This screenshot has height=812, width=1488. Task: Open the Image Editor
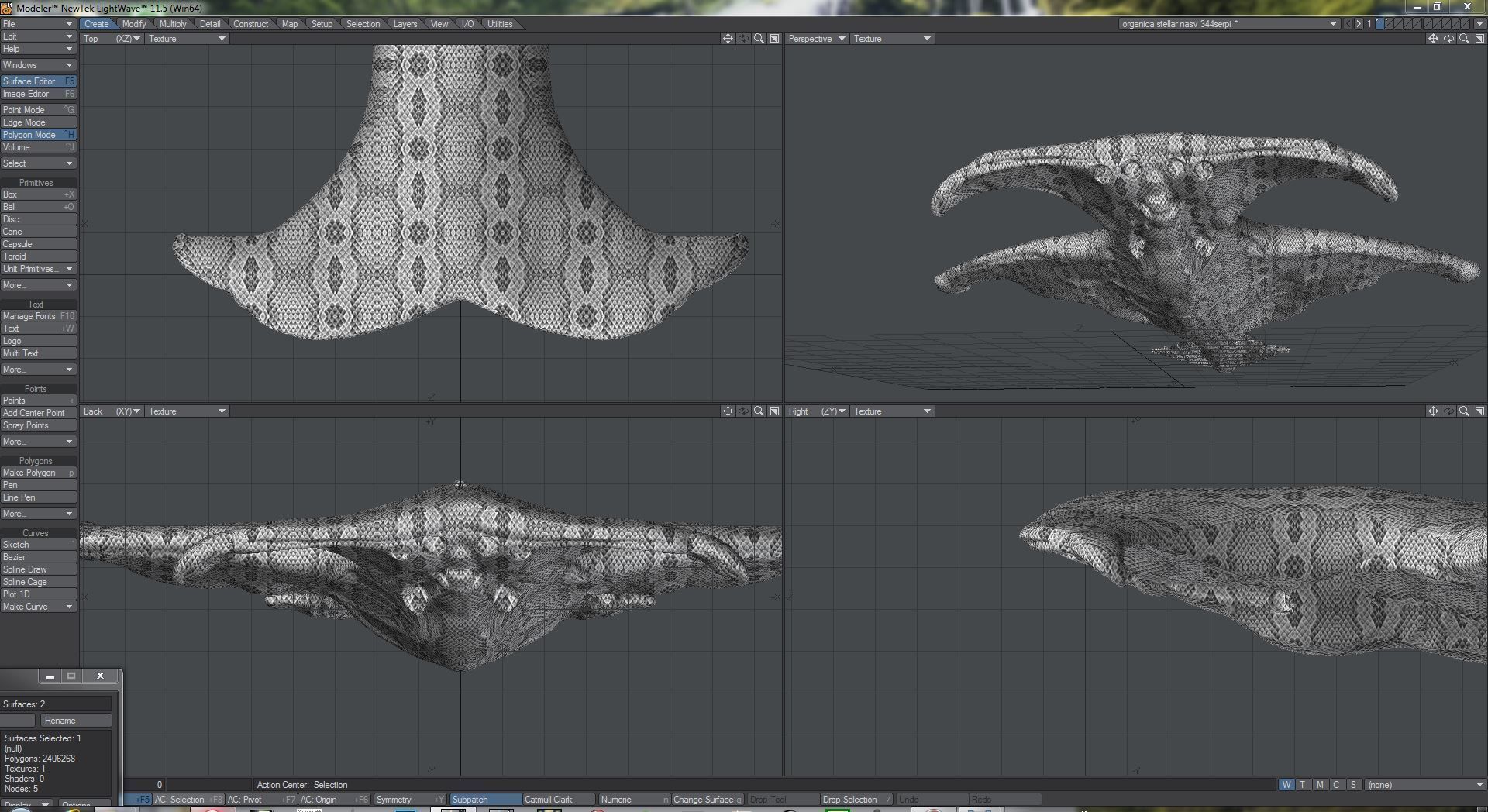coord(38,94)
